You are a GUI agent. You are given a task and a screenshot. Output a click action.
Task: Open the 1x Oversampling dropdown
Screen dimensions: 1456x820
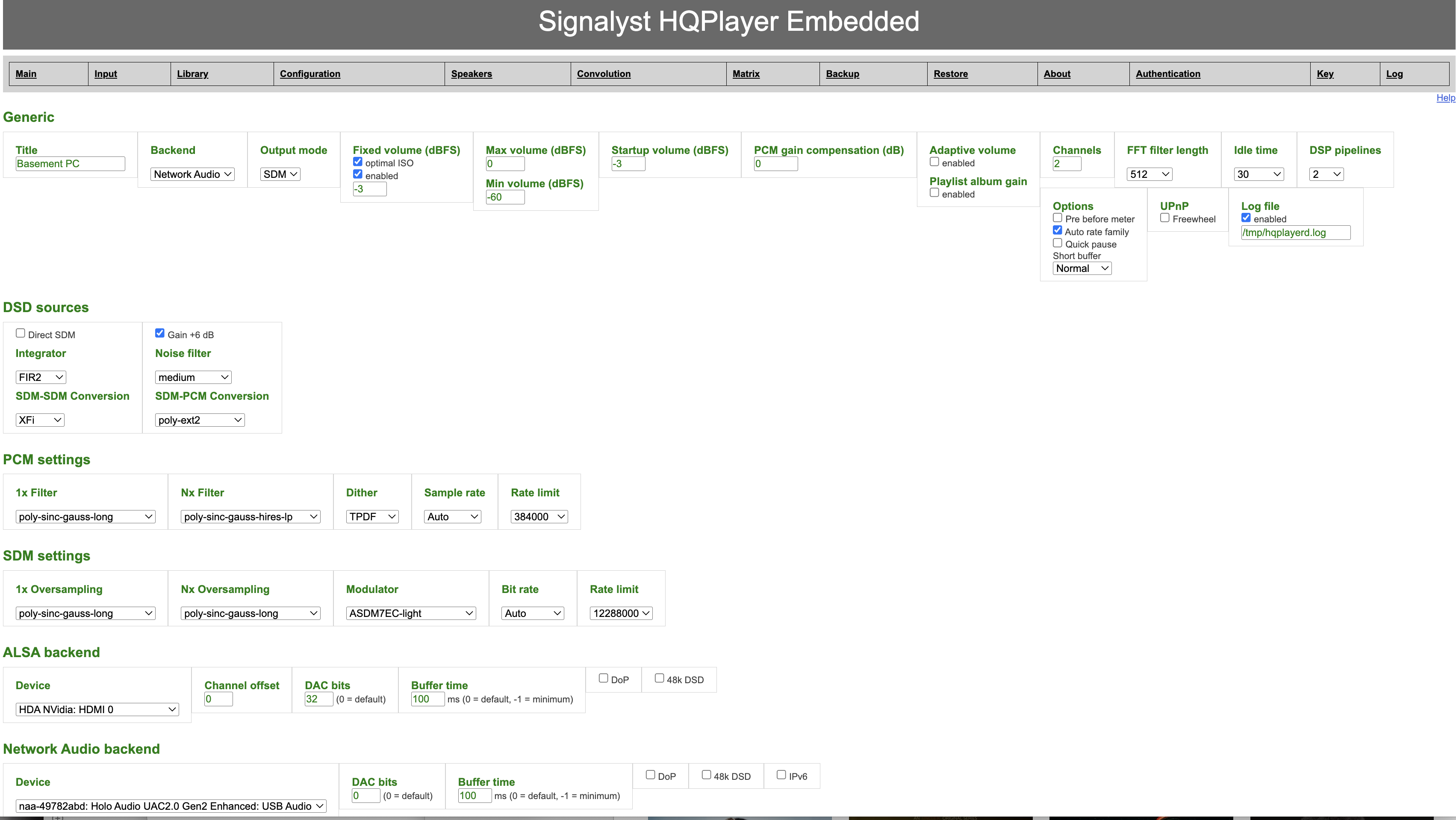click(85, 613)
